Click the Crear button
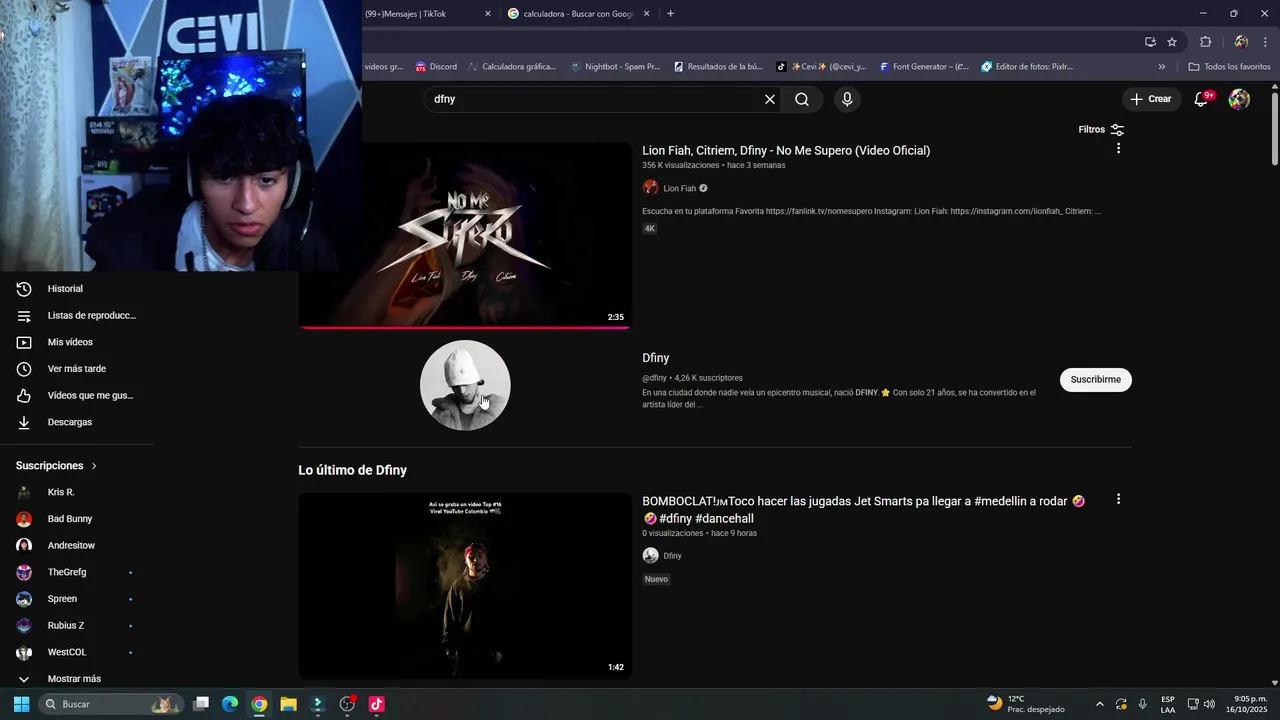1280x720 pixels. (x=1151, y=99)
